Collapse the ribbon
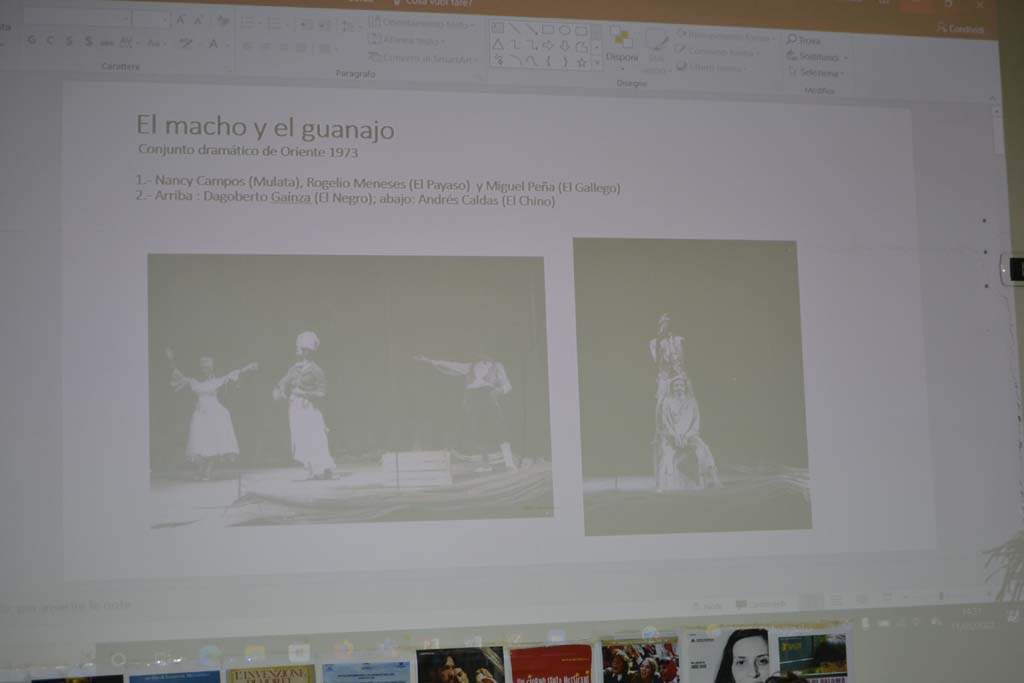 click(x=992, y=98)
